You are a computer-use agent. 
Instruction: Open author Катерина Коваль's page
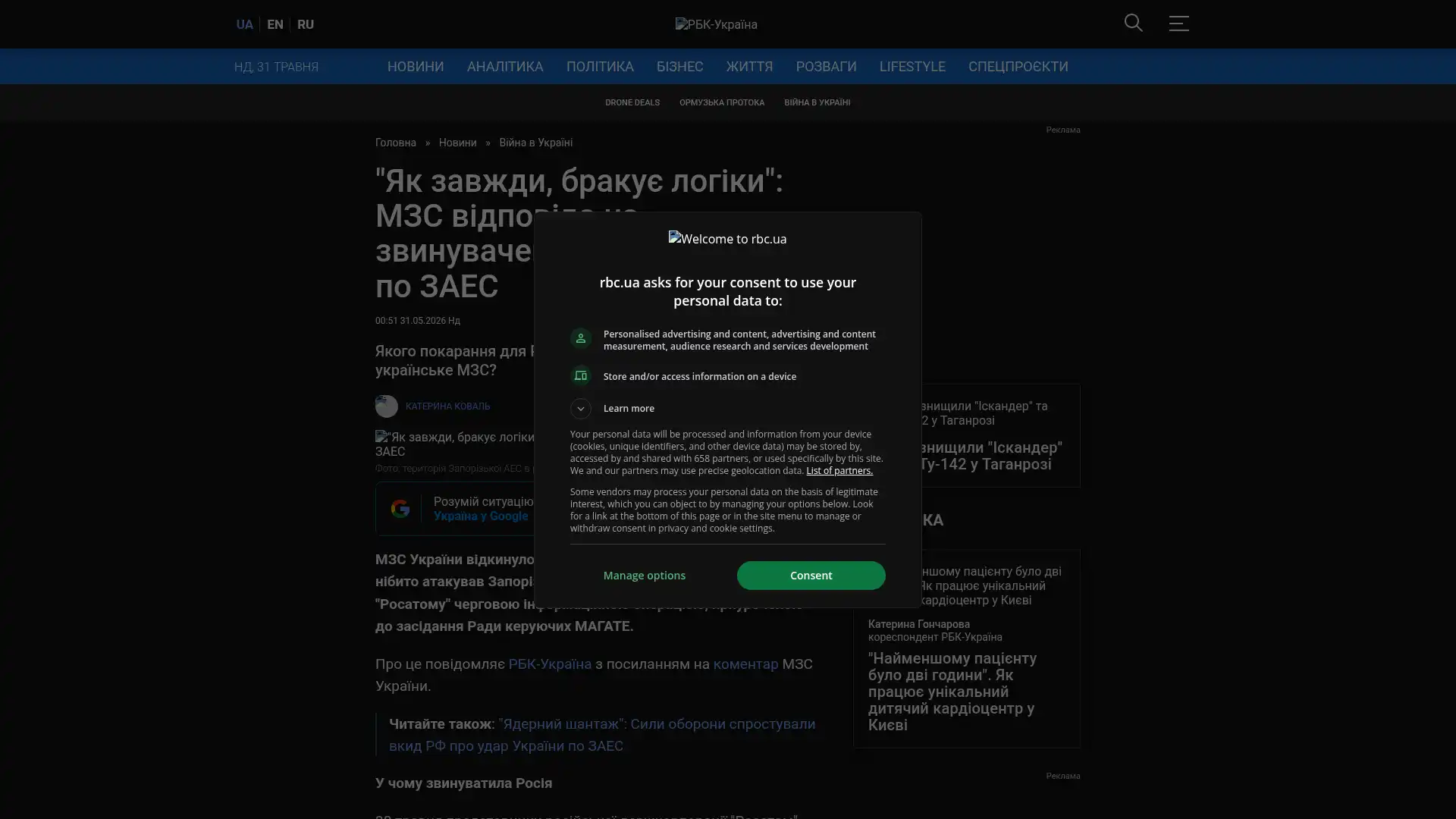(x=447, y=406)
